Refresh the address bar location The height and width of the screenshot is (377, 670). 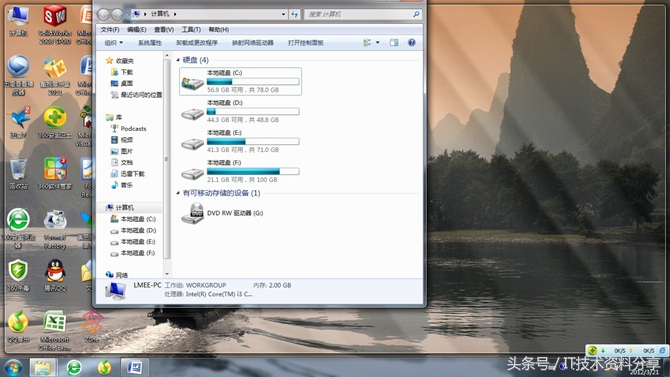[294, 15]
